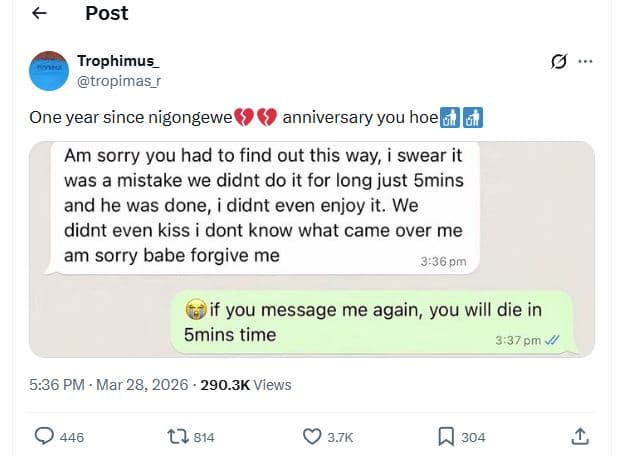Open Grok actions icon beside the post
The image size is (622, 456).
(560, 62)
